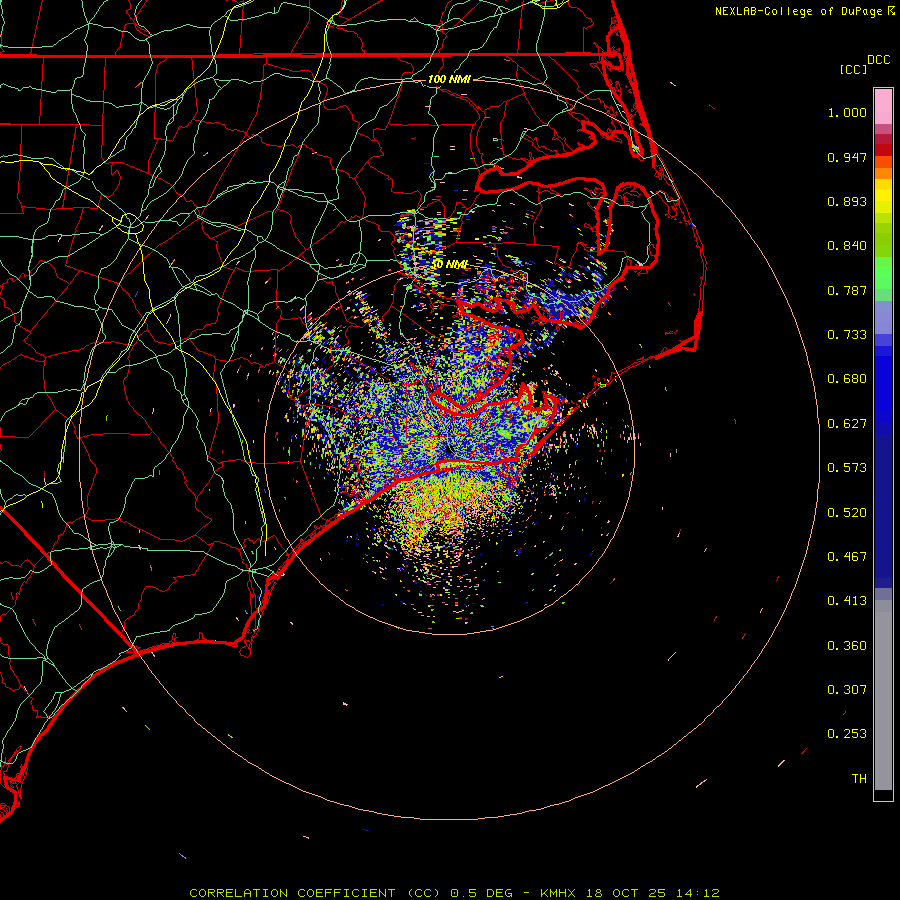
Task: Click the radar site at the rings' center
Action: (x=449, y=449)
